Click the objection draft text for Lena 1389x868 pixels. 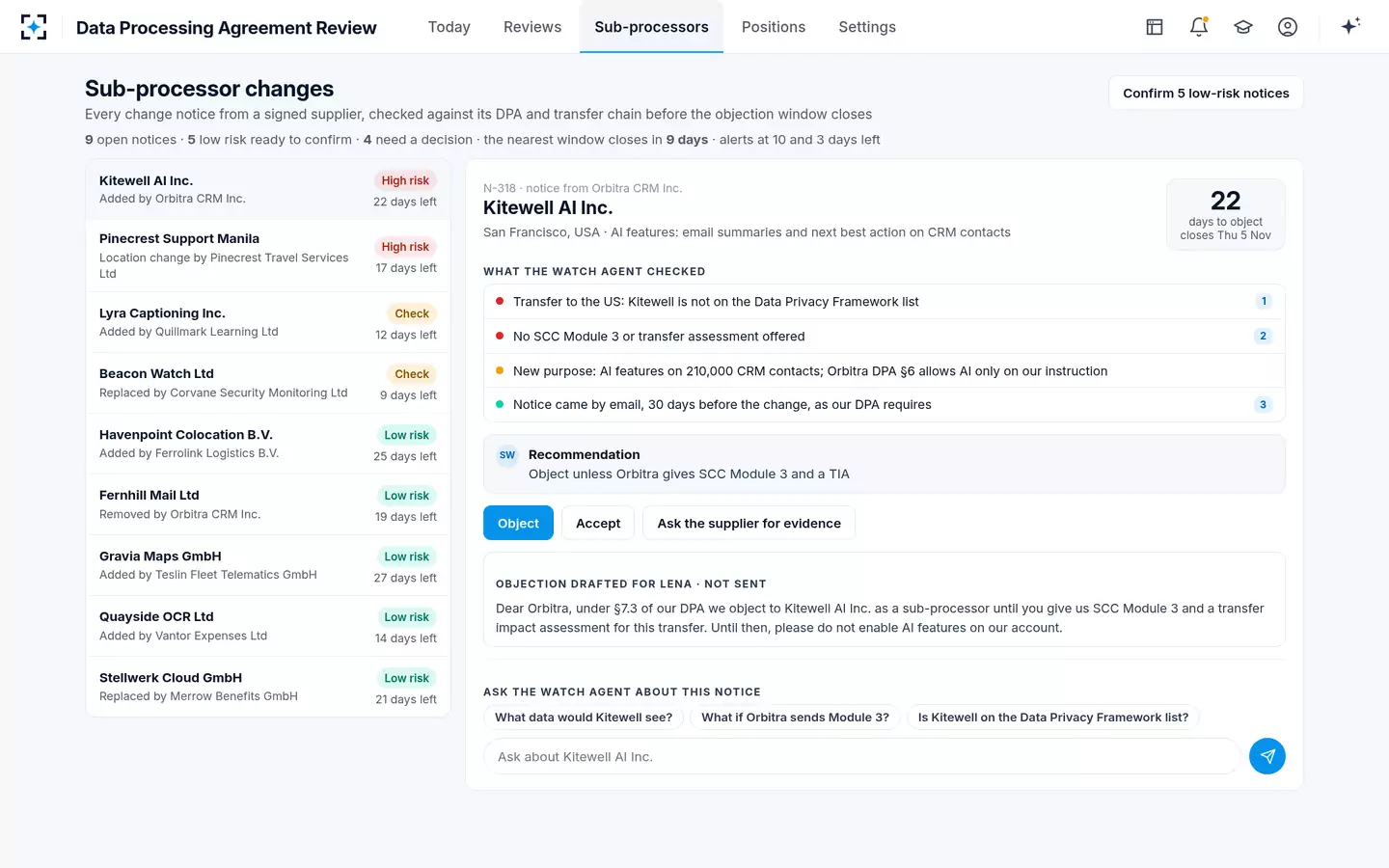880,618
